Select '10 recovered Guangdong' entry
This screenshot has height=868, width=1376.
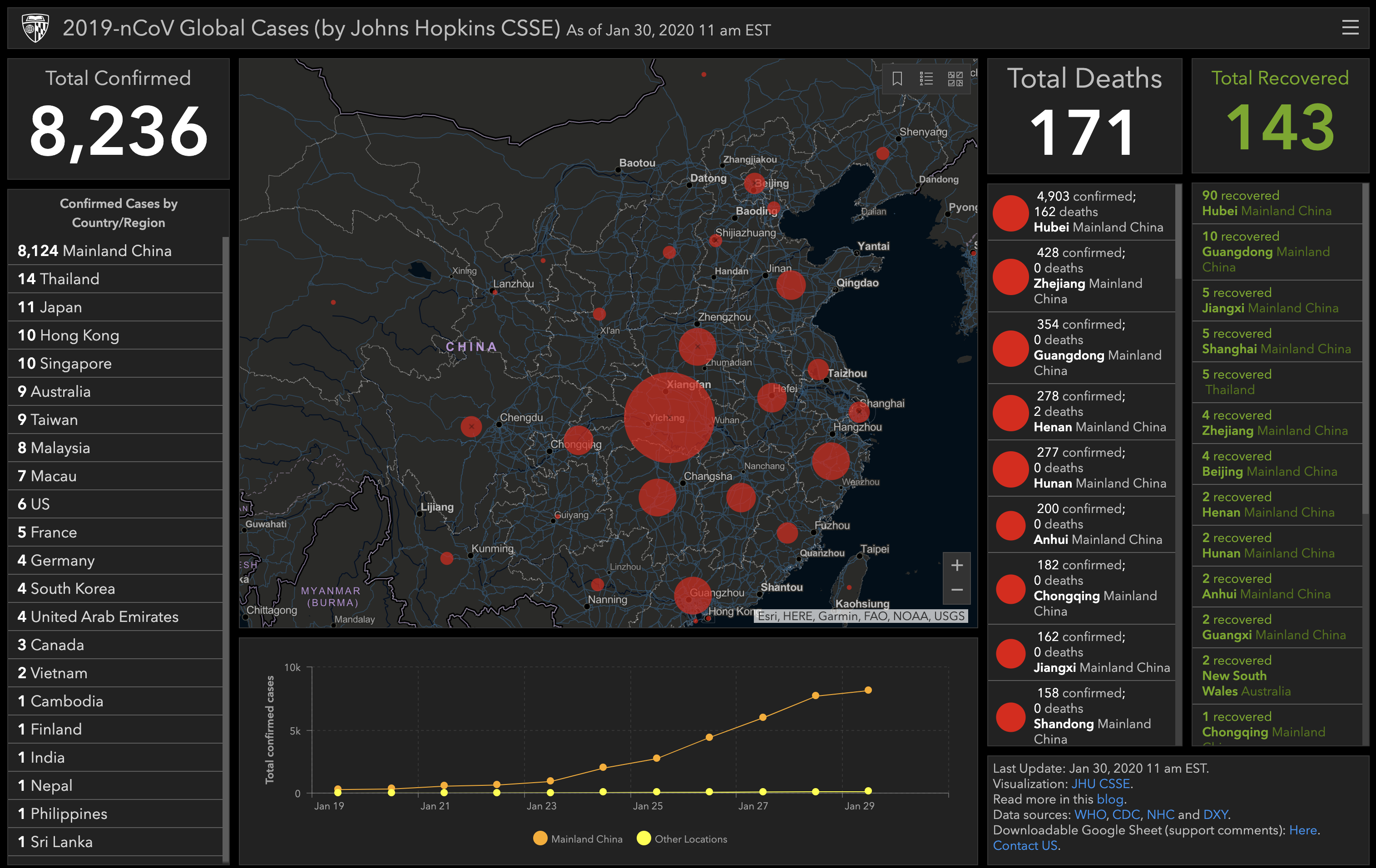click(x=1277, y=252)
